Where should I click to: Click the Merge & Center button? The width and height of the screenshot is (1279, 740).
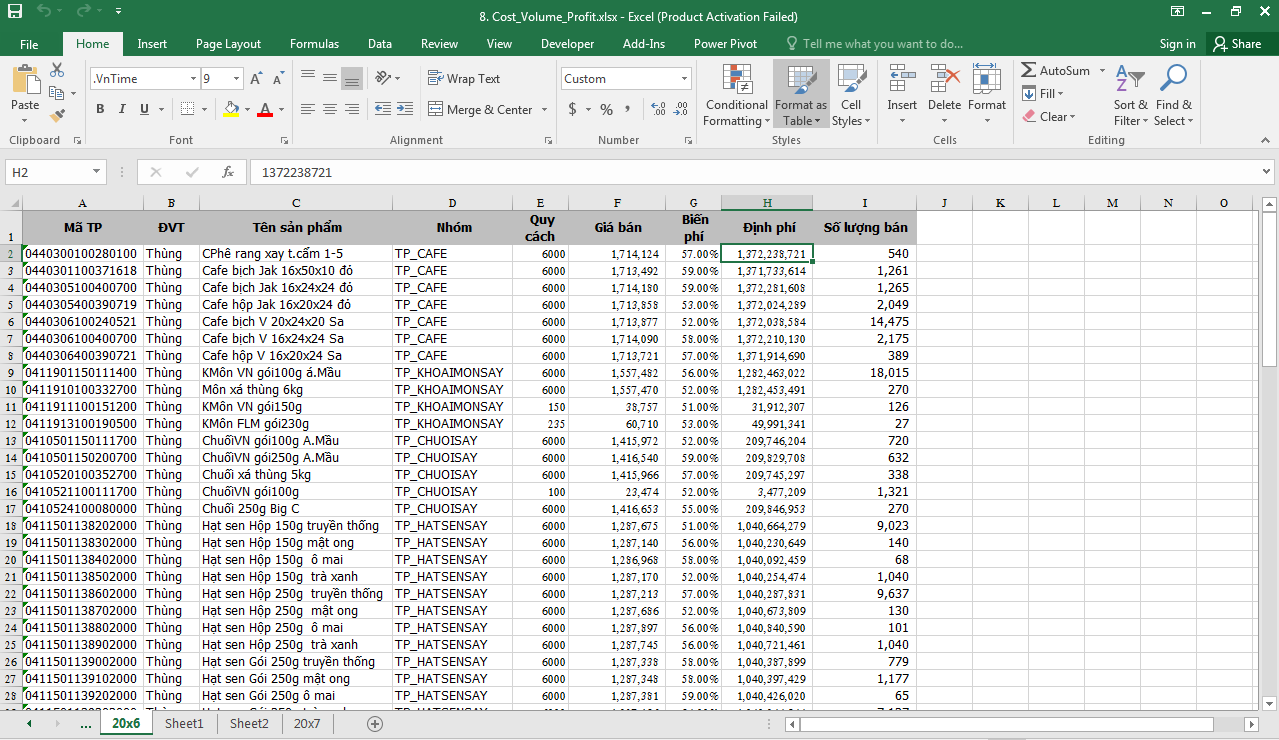[480, 110]
